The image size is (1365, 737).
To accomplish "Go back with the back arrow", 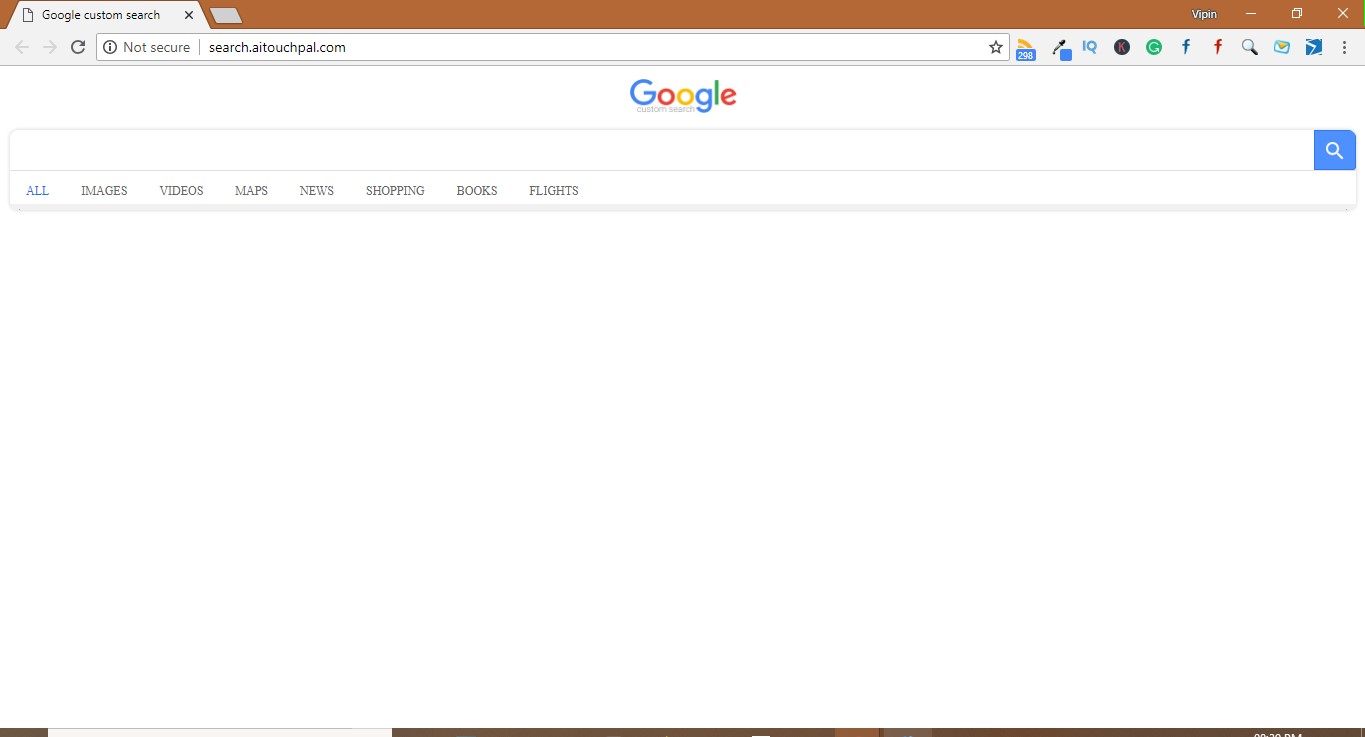I will (x=21, y=46).
